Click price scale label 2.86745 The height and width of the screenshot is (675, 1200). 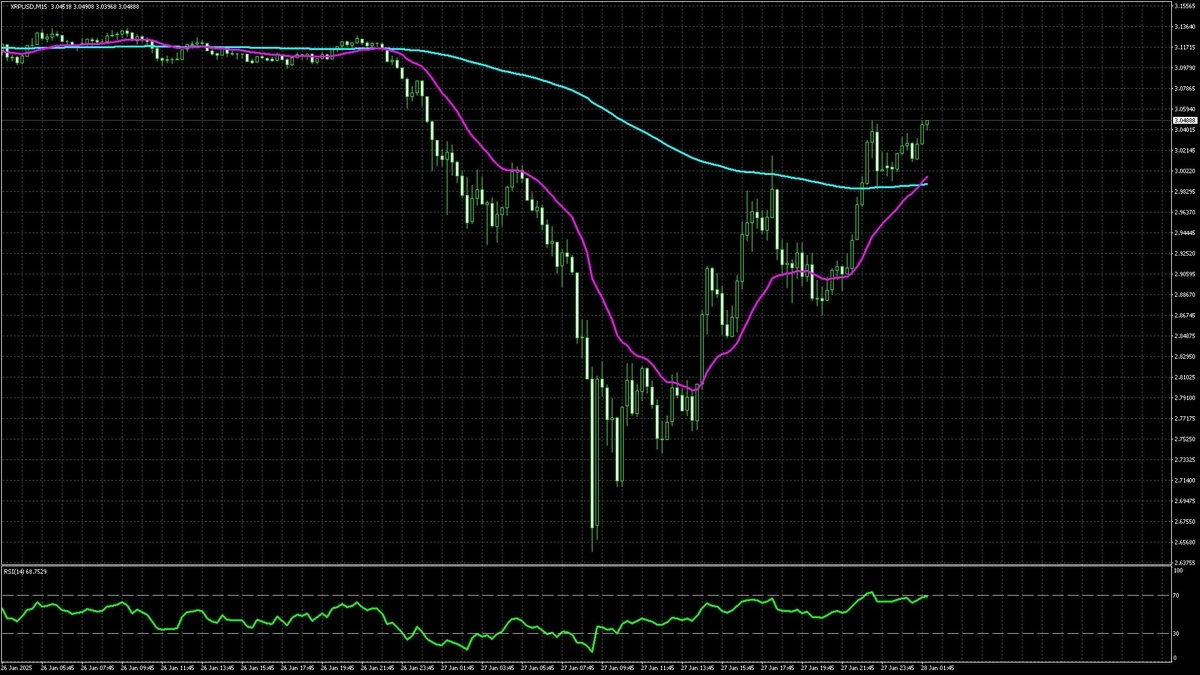tap(1184, 315)
